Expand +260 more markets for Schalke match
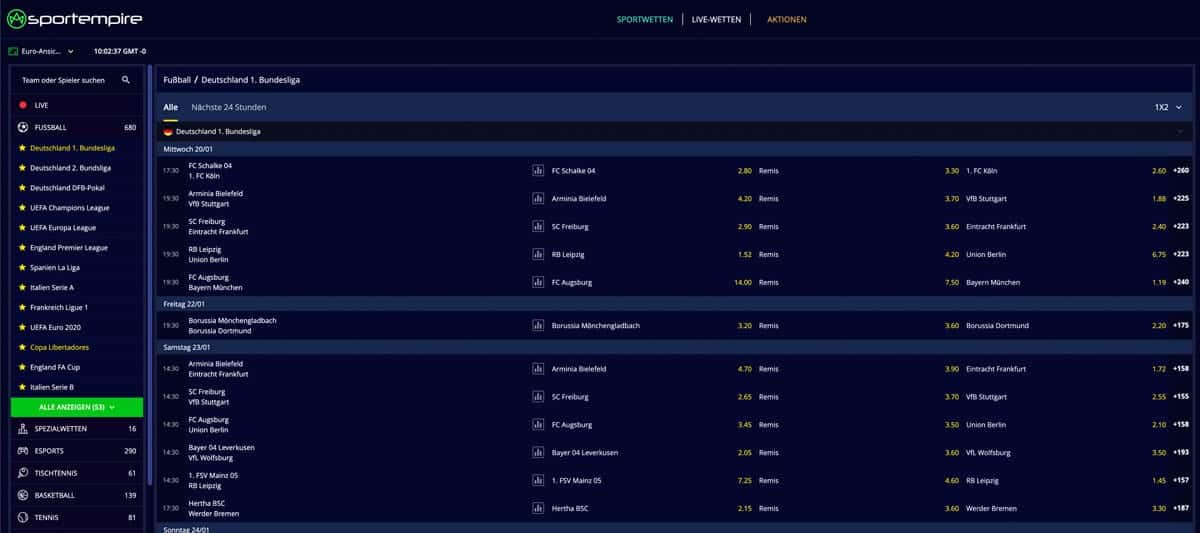This screenshot has height=533, width=1200. pos(1181,170)
